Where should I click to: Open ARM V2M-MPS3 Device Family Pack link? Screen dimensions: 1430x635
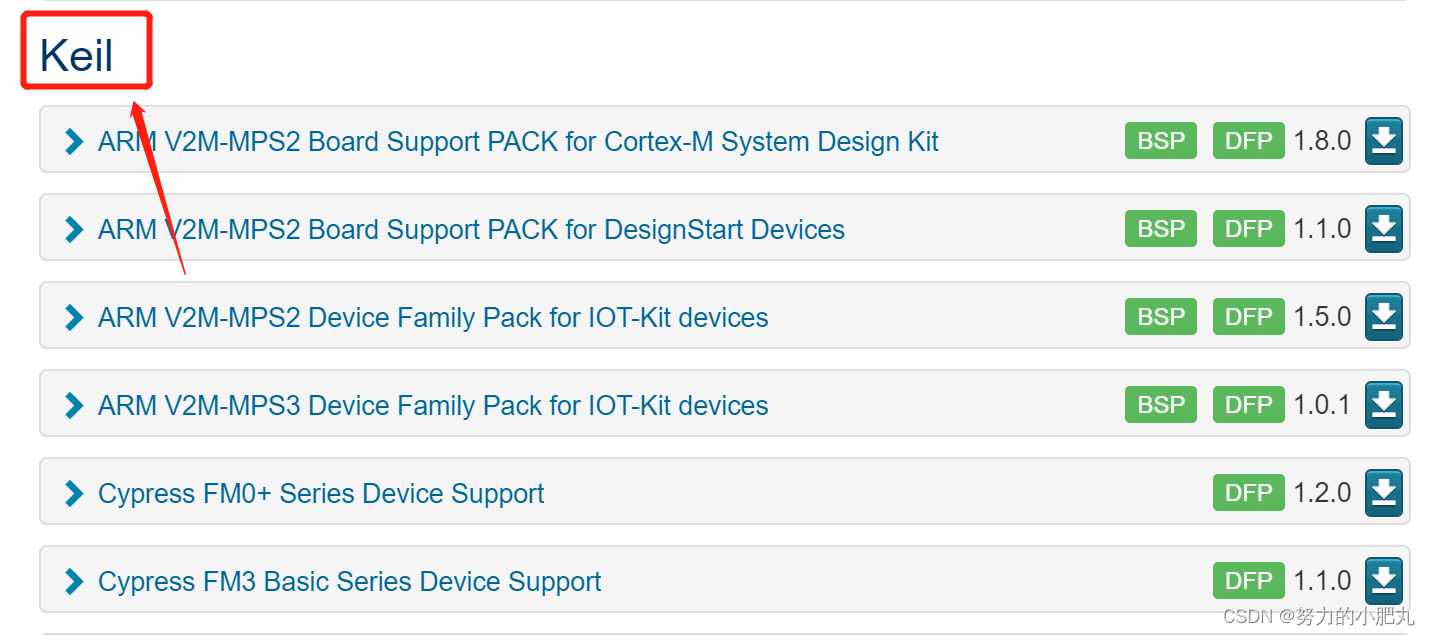point(433,406)
